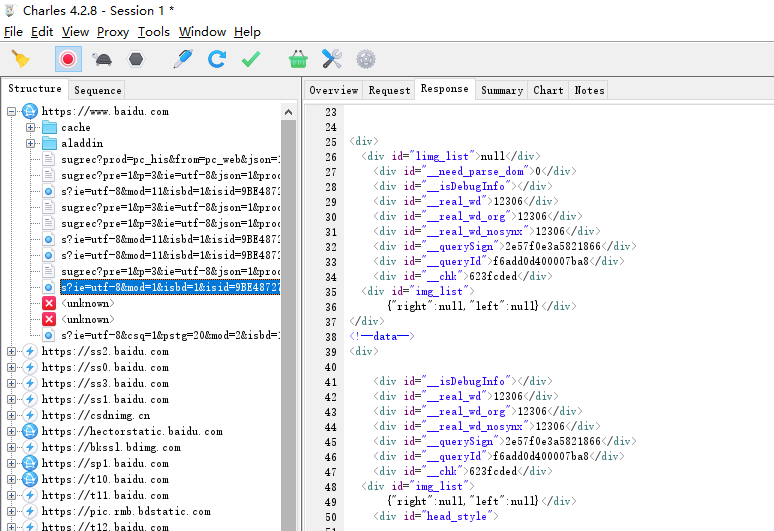Select the highlighted s?ie=utf-8&mod=1 request
The width and height of the screenshot is (774, 531).
[170, 287]
